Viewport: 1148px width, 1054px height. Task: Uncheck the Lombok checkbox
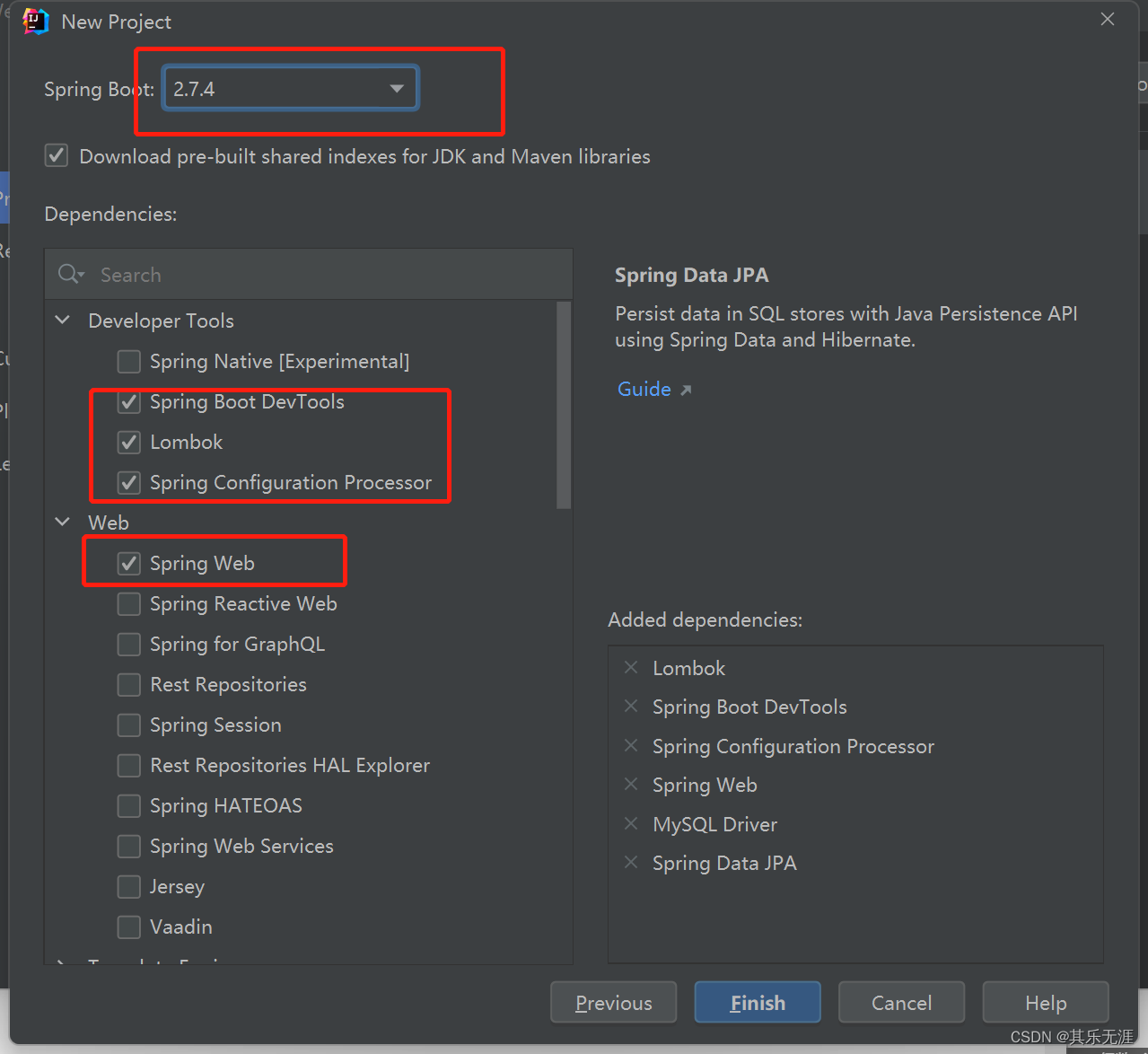point(129,442)
